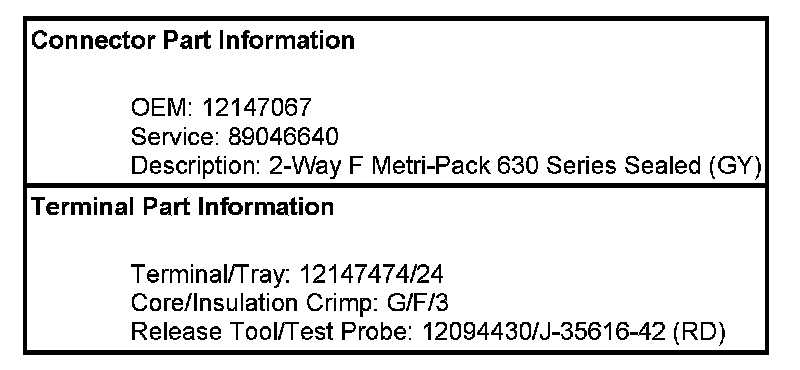Image resolution: width=800 pixels, height=370 pixels.
Task: Click the (RD) probe color code
Action: click(x=700, y=332)
